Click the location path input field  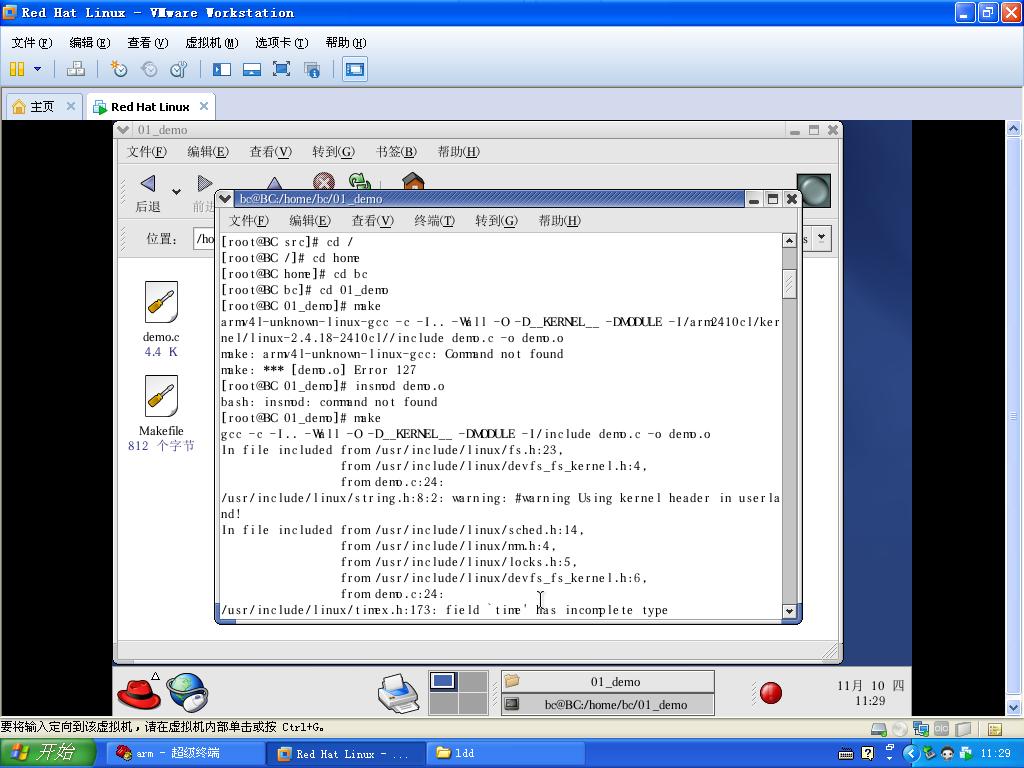click(x=204, y=238)
